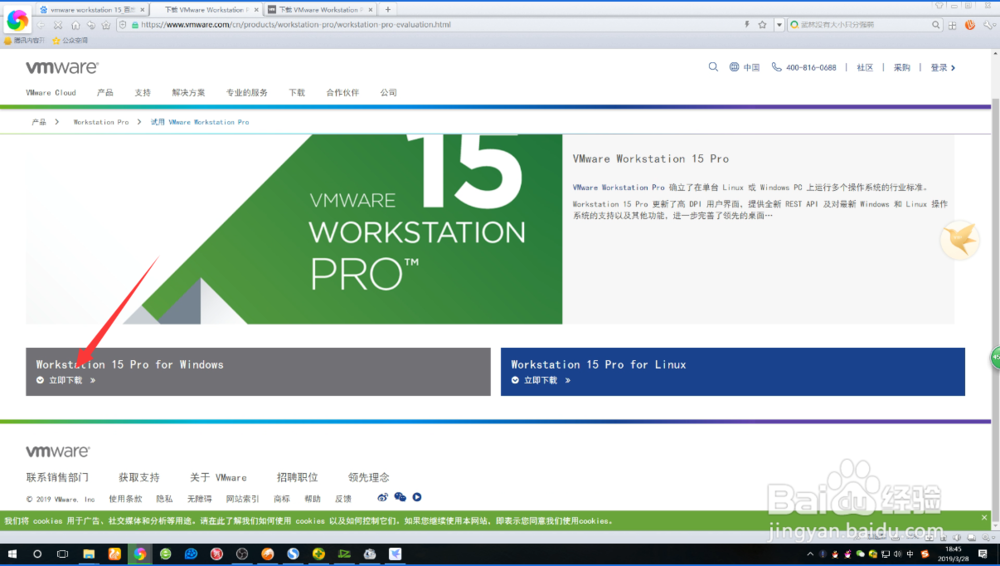Screen dimensions: 1000x566
Task: Open the first bookmark with bell icon
Action: tap(24, 40)
